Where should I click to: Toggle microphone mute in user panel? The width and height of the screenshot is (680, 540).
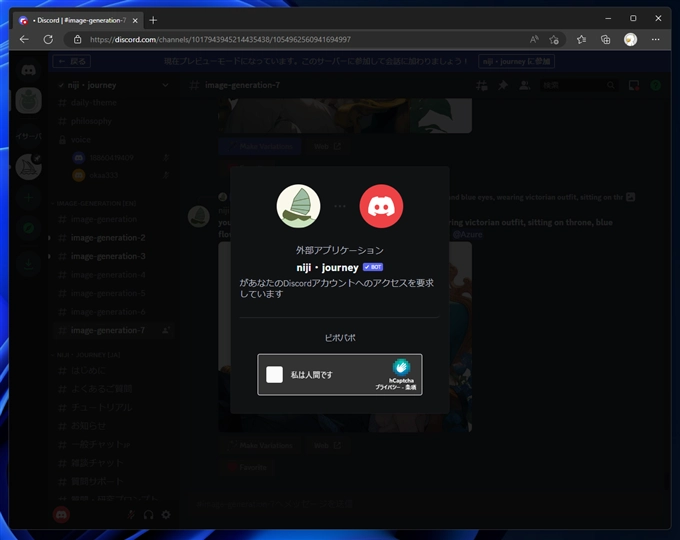tap(131, 515)
